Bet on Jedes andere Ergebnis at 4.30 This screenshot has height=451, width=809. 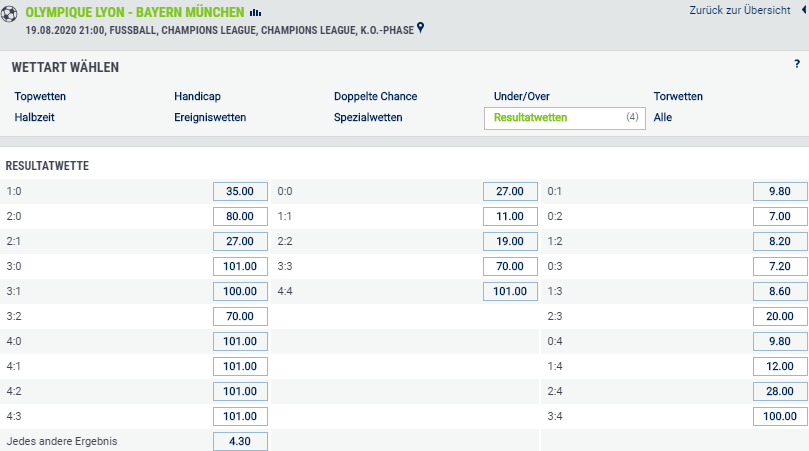tap(240, 442)
